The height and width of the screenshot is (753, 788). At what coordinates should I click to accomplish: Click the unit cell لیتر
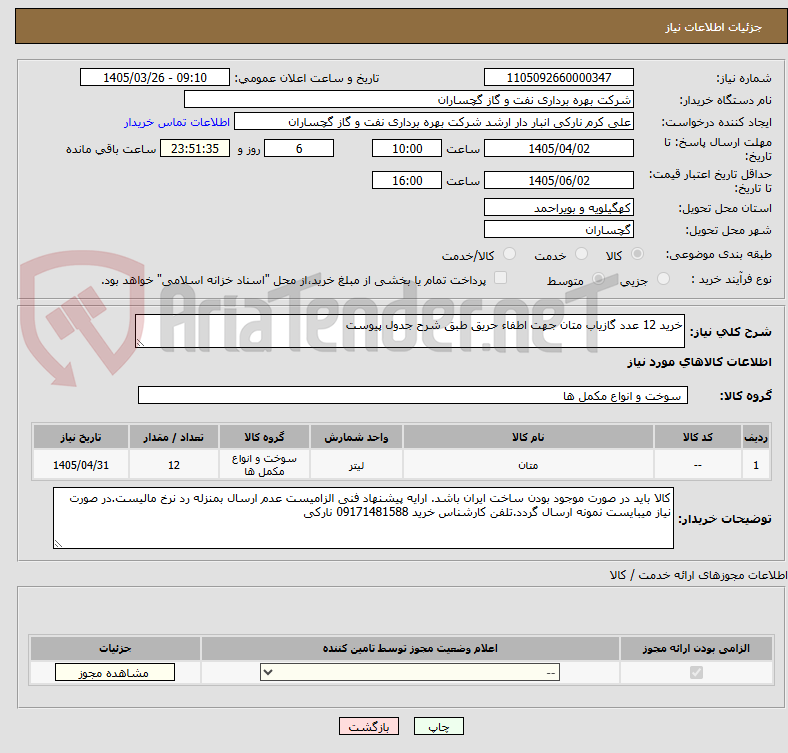pyautogui.click(x=356, y=465)
